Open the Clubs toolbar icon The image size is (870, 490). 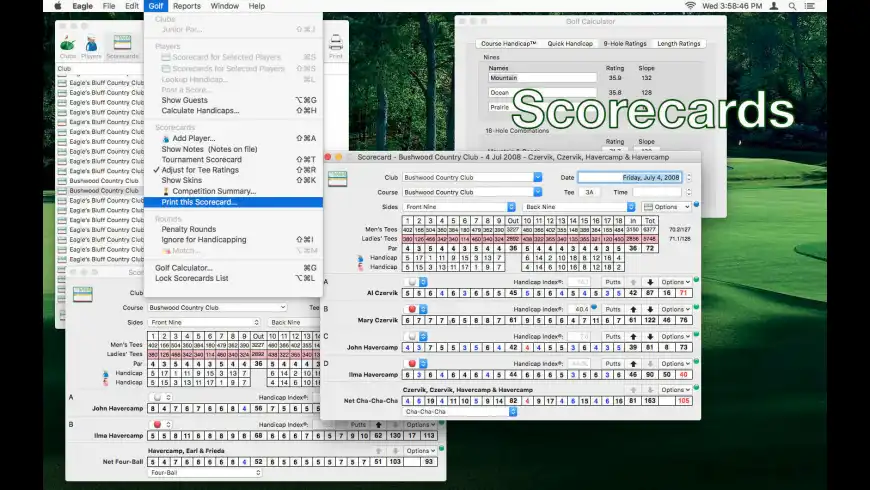click(x=68, y=47)
